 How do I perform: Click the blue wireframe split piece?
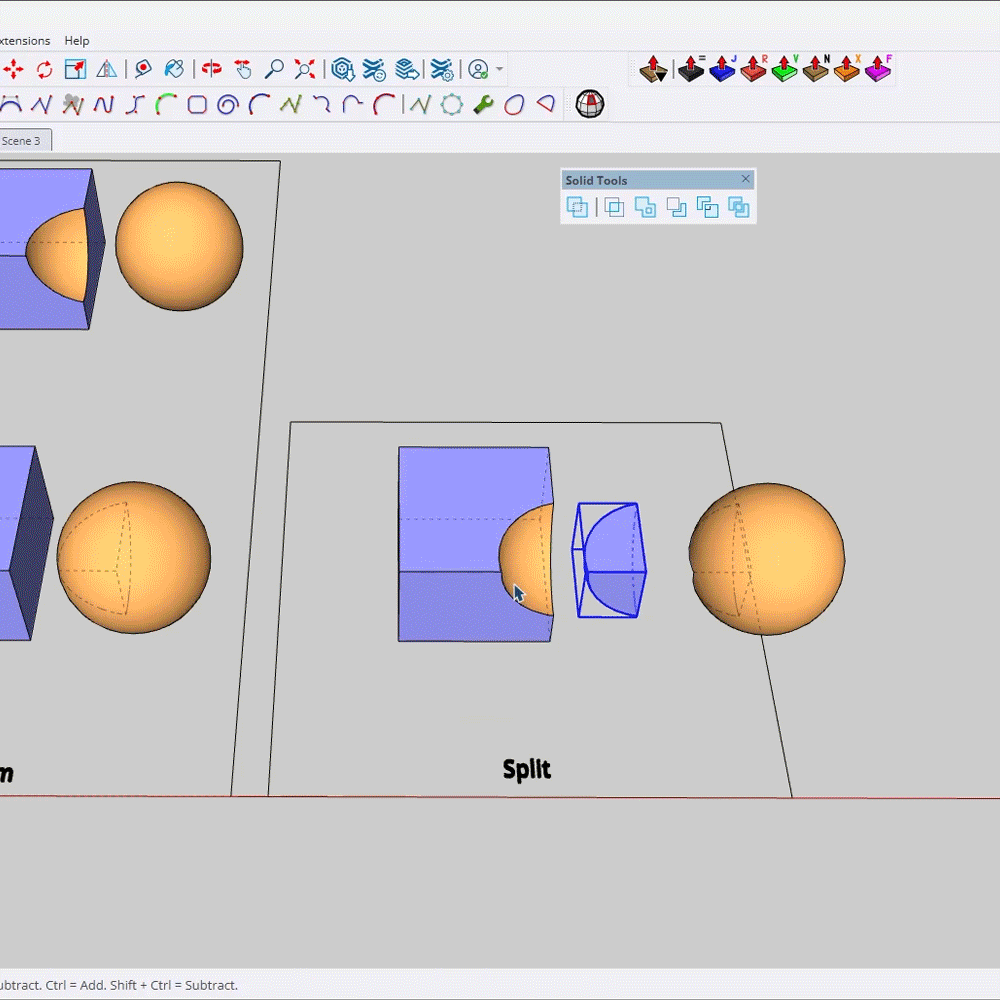pyautogui.click(x=608, y=560)
